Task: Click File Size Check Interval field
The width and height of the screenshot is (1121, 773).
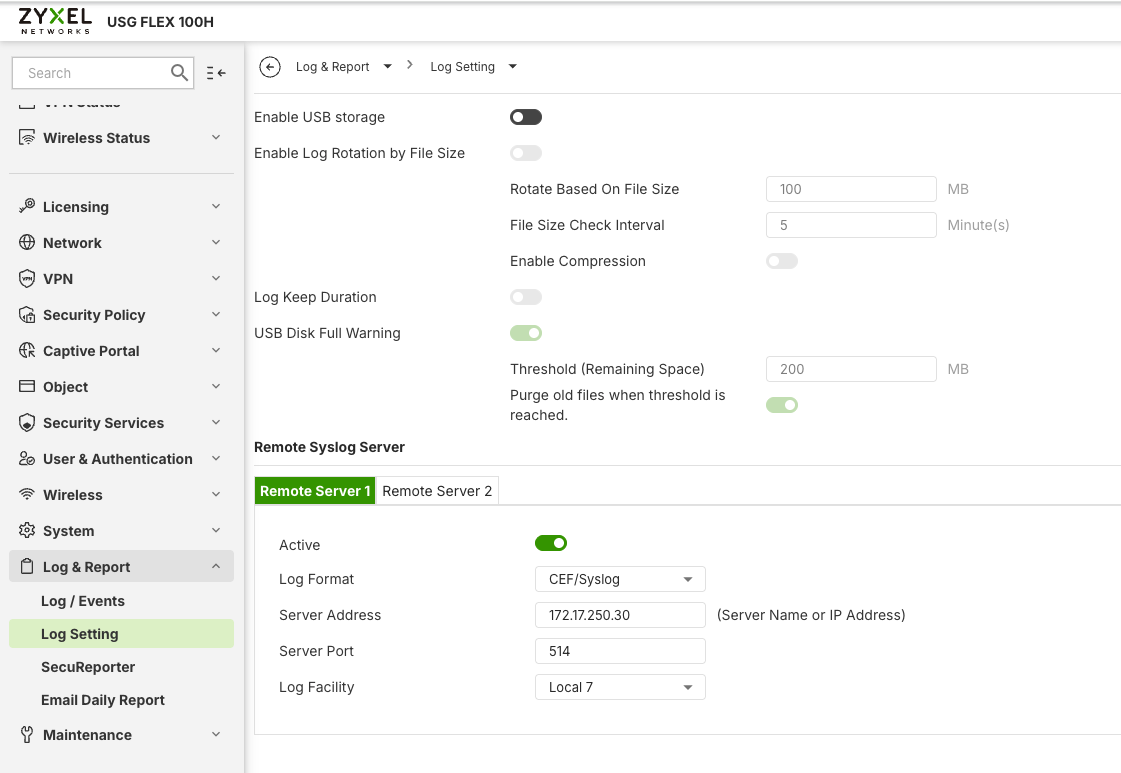Action: click(851, 225)
